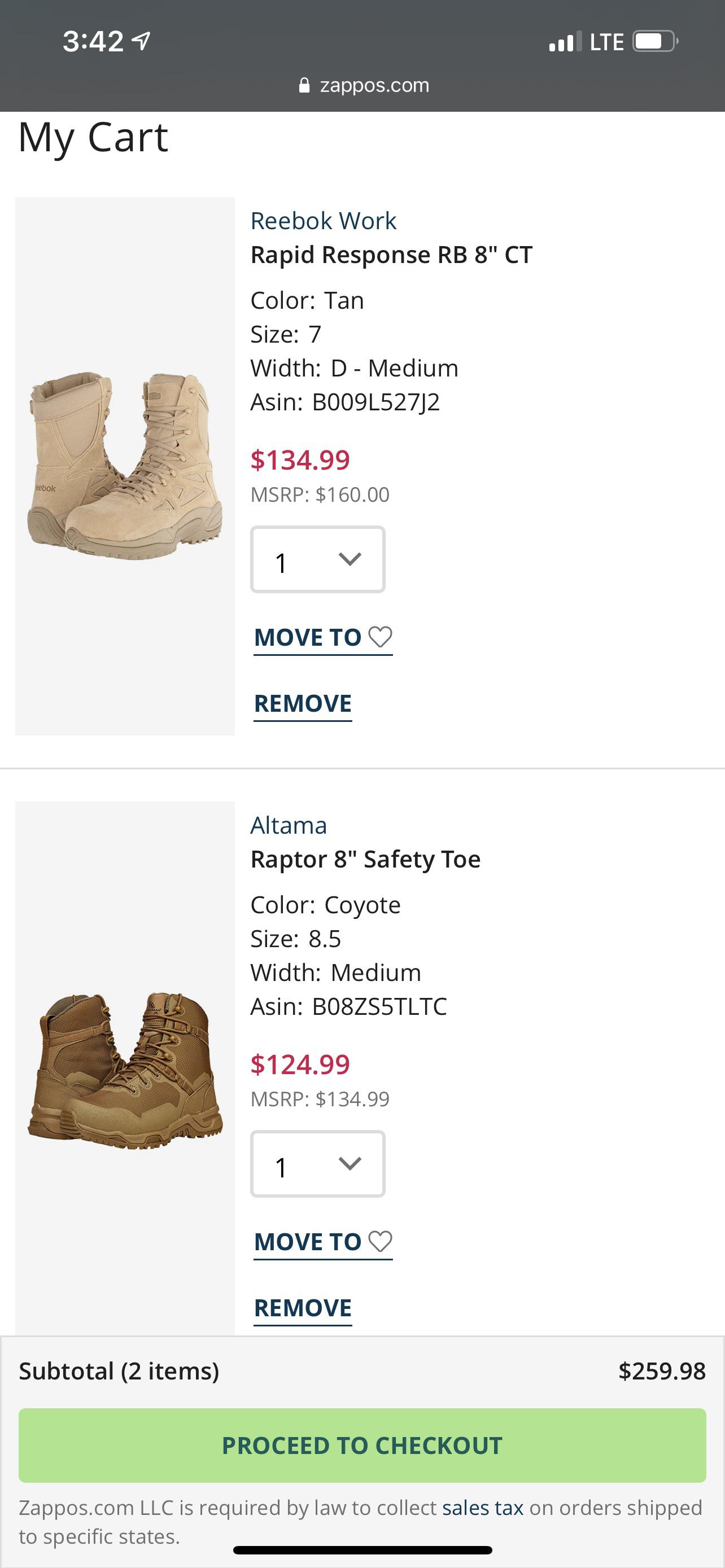The width and height of the screenshot is (725, 1568).
Task: Open the quantity dropdown for the Altama boots
Action: pos(317,1164)
